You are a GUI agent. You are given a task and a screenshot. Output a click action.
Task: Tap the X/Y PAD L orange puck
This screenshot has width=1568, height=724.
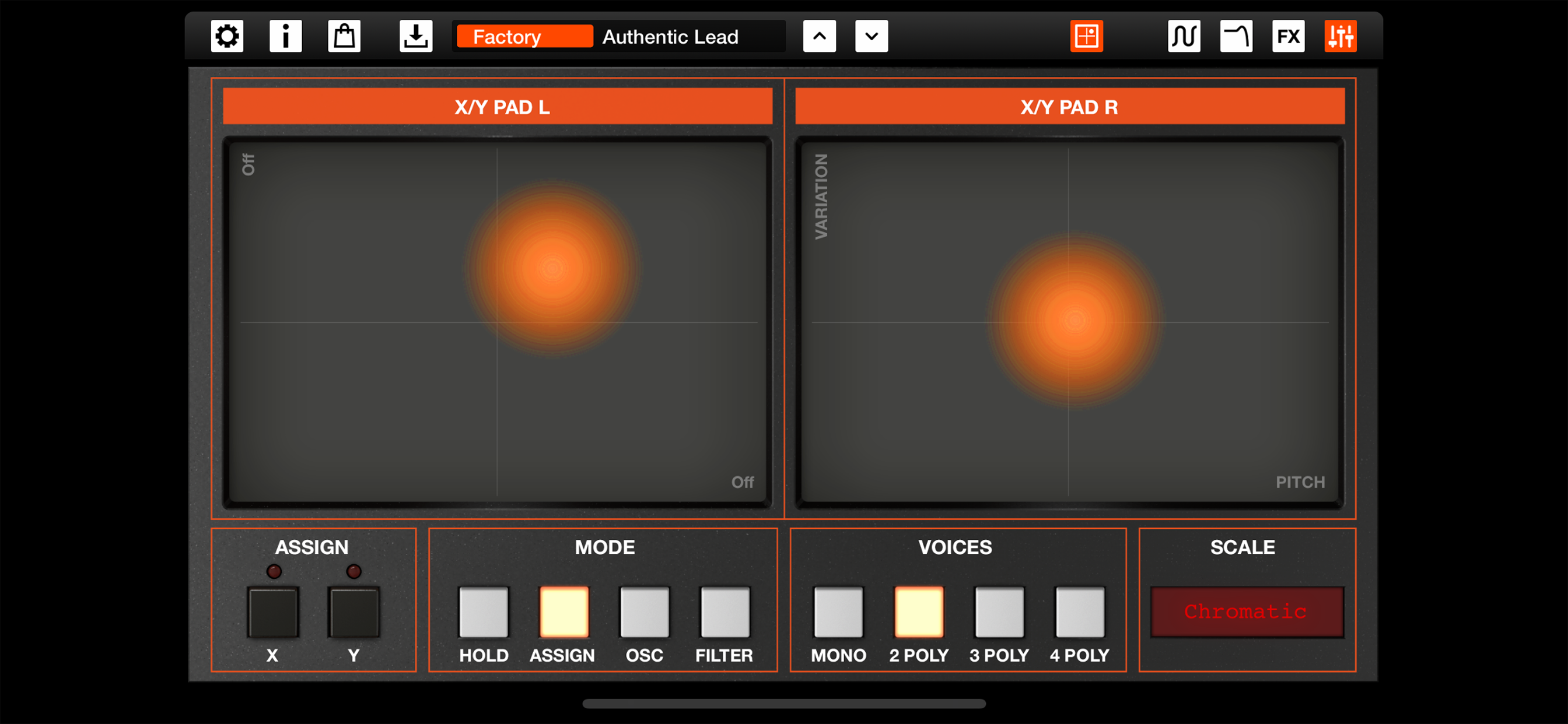coord(552,268)
